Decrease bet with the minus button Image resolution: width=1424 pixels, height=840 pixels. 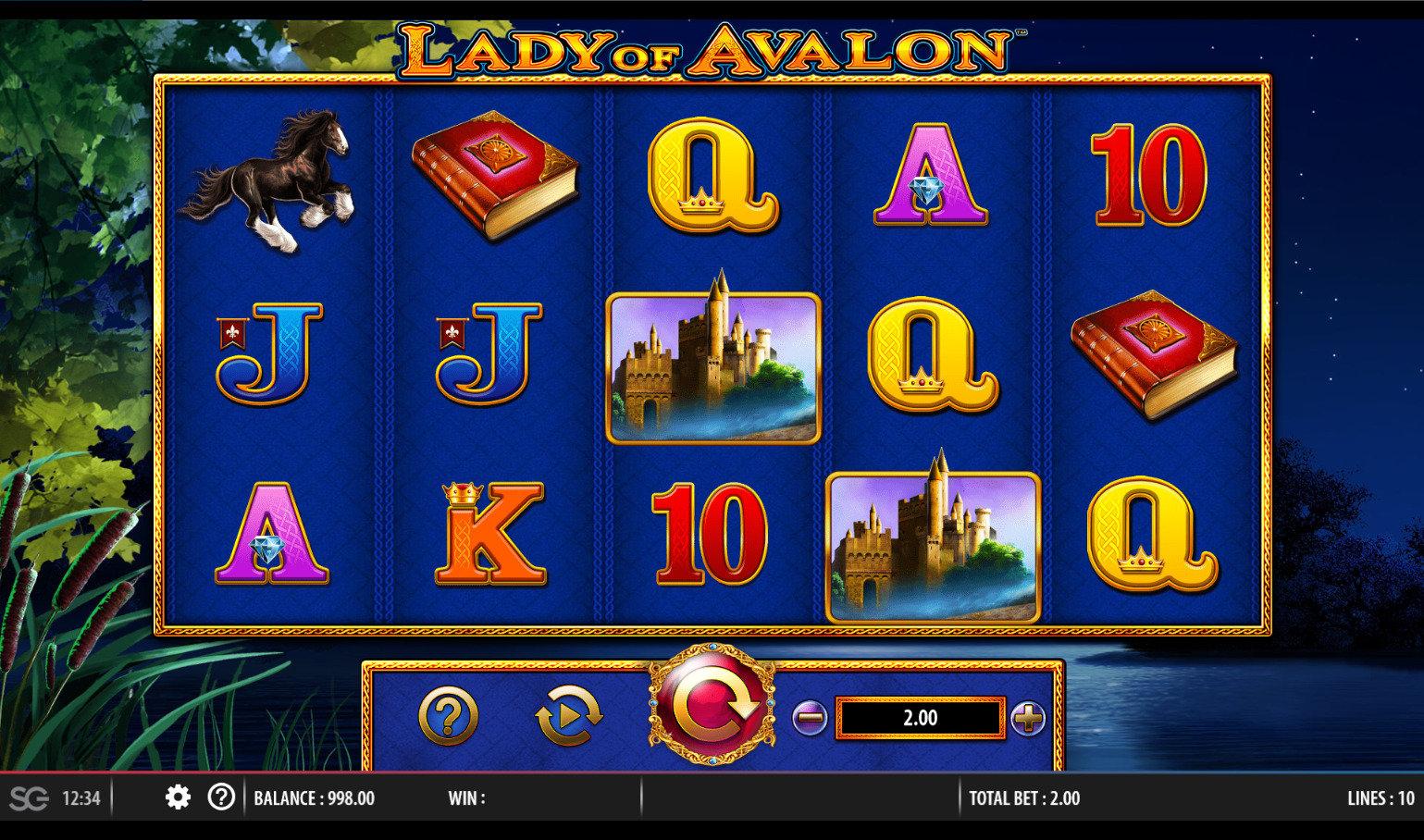810,717
